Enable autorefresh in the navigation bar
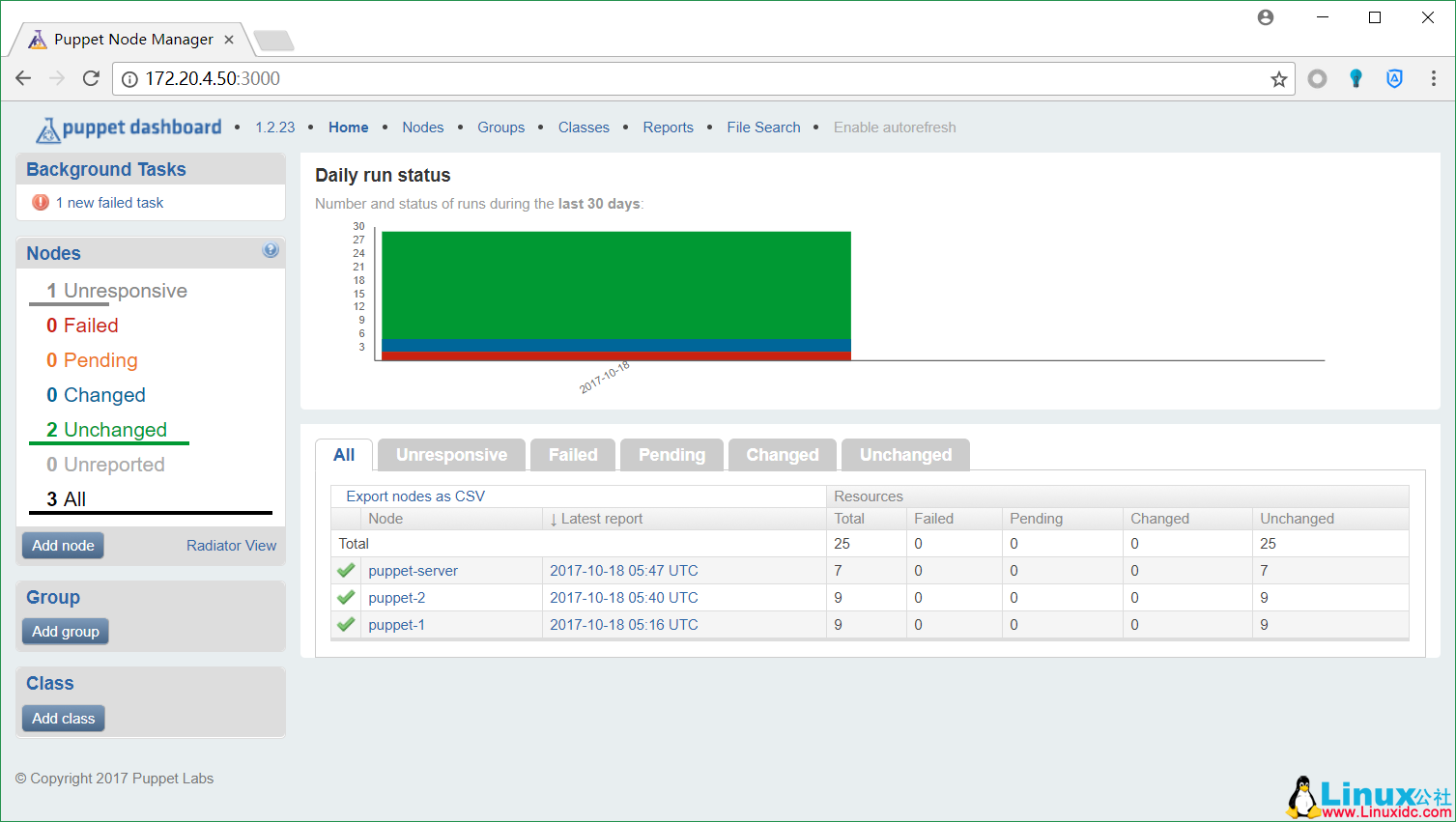Screen dimensions: 1456x822 (x=894, y=128)
